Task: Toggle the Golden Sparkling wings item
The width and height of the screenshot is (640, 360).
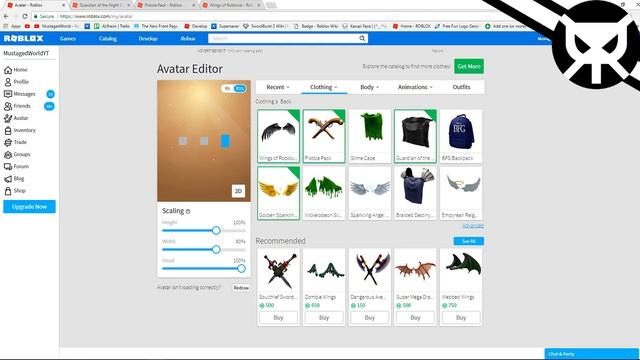Action: tap(278, 193)
